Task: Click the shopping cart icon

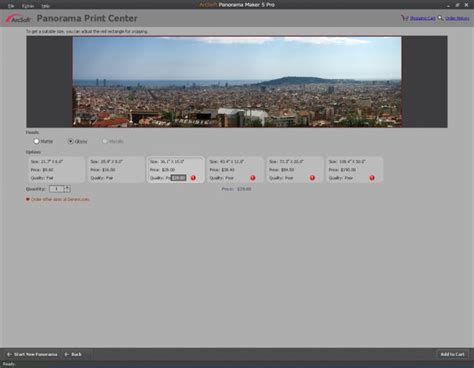Action: click(405, 18)
